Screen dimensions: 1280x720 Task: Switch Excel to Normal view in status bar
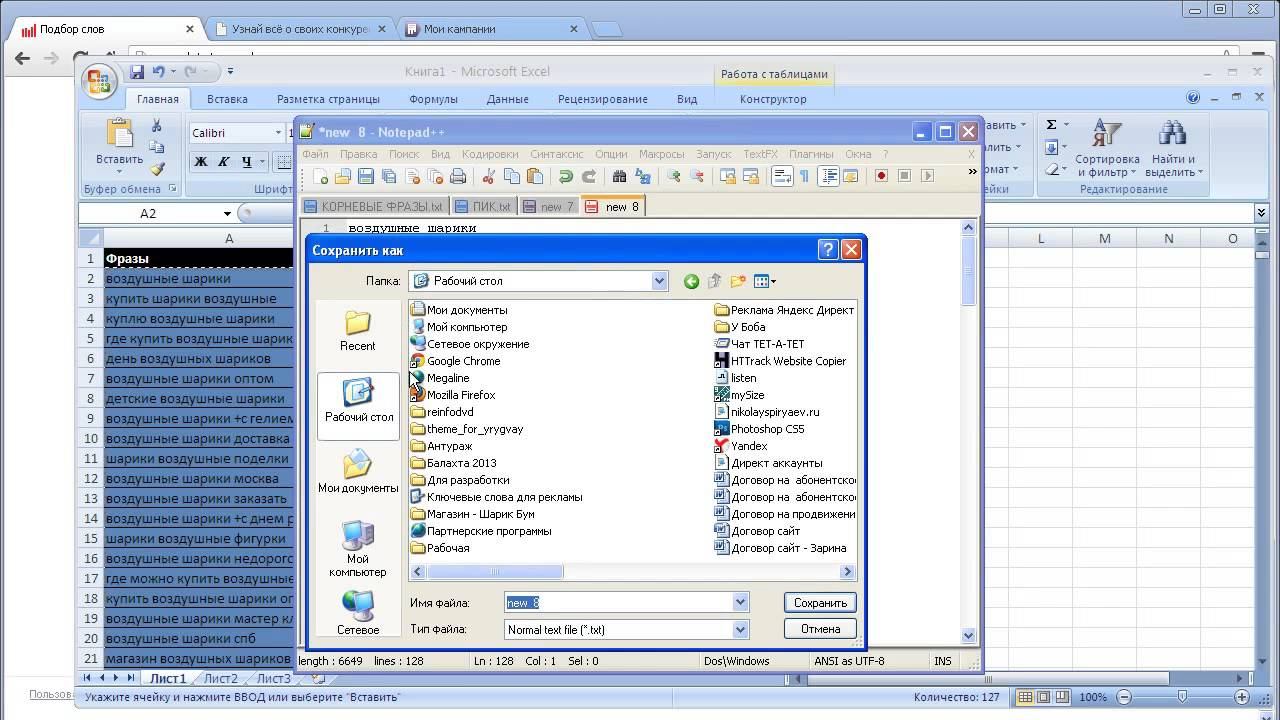coord(1025,697)
